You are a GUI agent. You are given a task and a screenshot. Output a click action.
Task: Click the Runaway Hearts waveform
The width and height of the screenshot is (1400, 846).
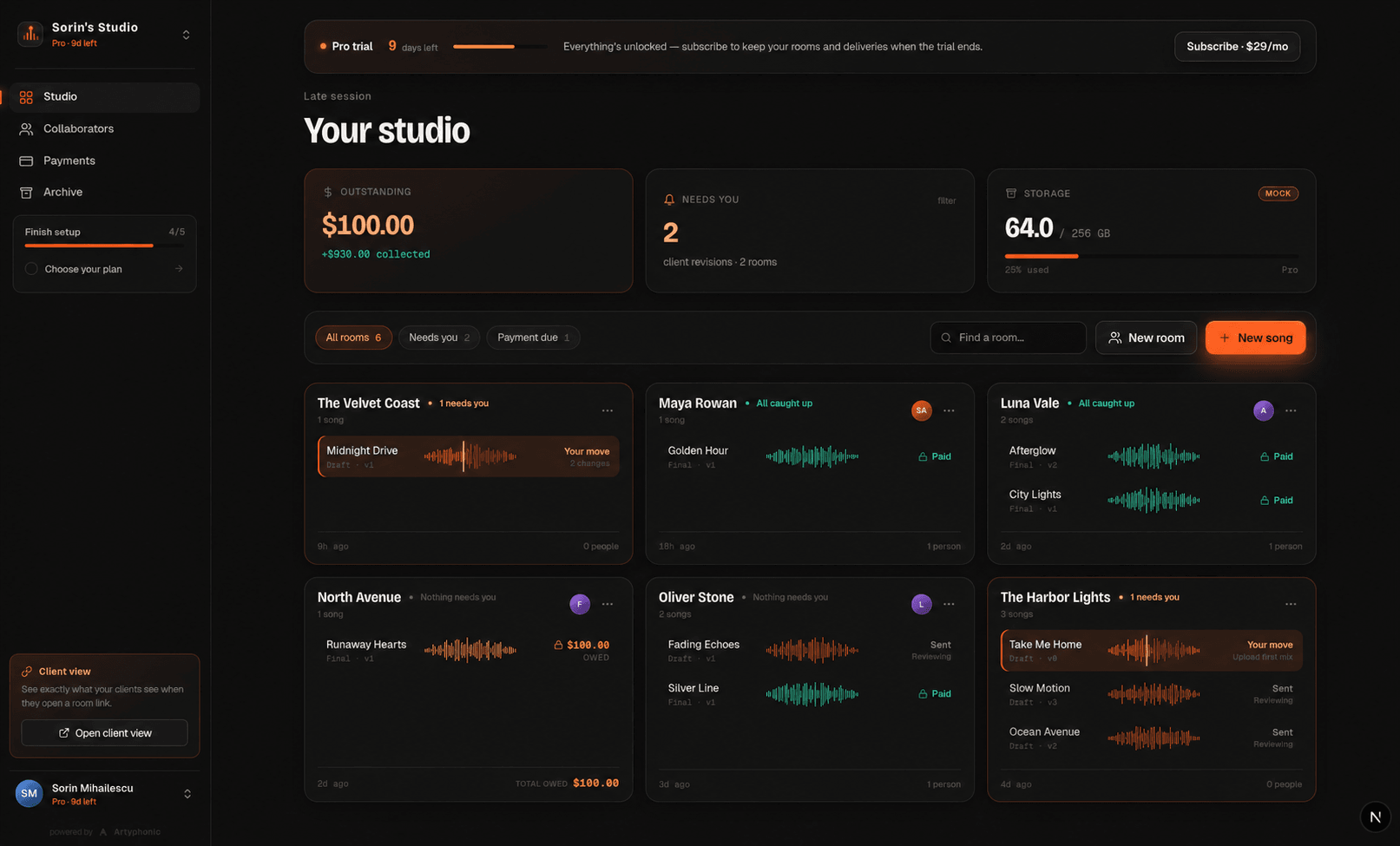click(470, 650)
